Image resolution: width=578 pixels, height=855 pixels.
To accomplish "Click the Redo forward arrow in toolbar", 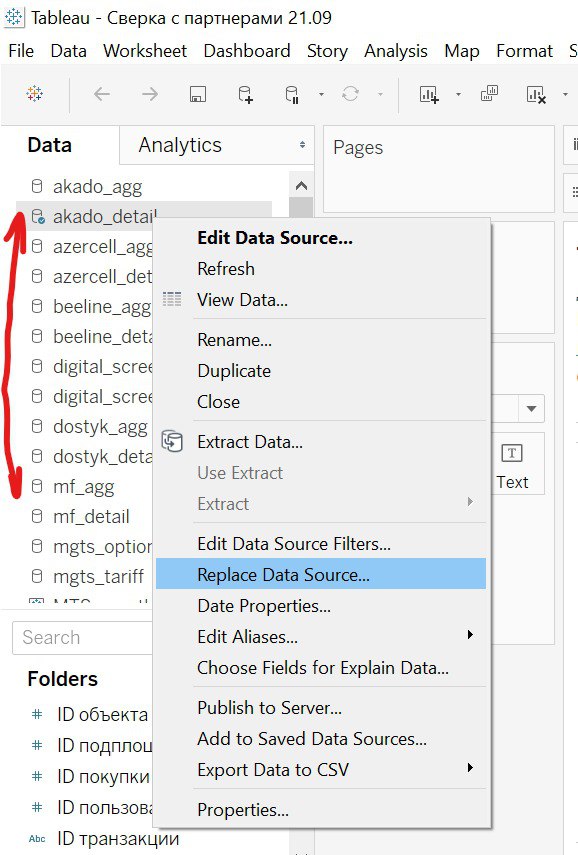I will [149, 94].
